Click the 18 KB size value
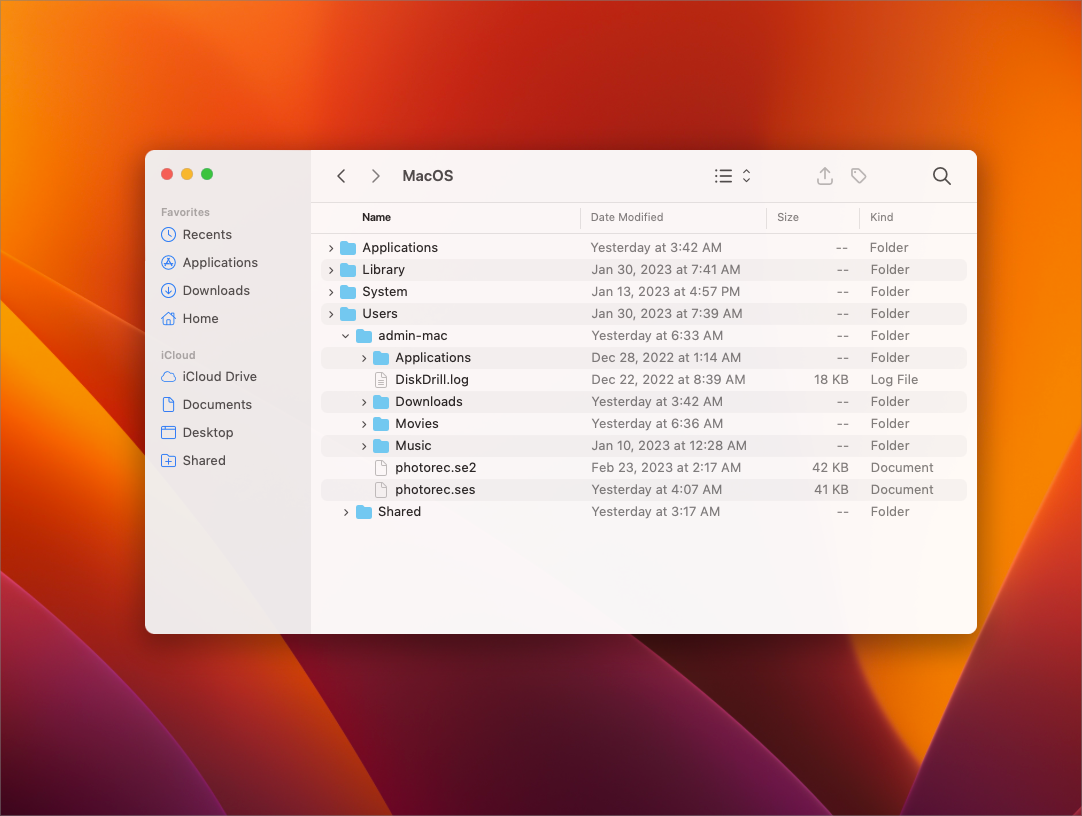The image size is (1082, 816). click(831, 379)
